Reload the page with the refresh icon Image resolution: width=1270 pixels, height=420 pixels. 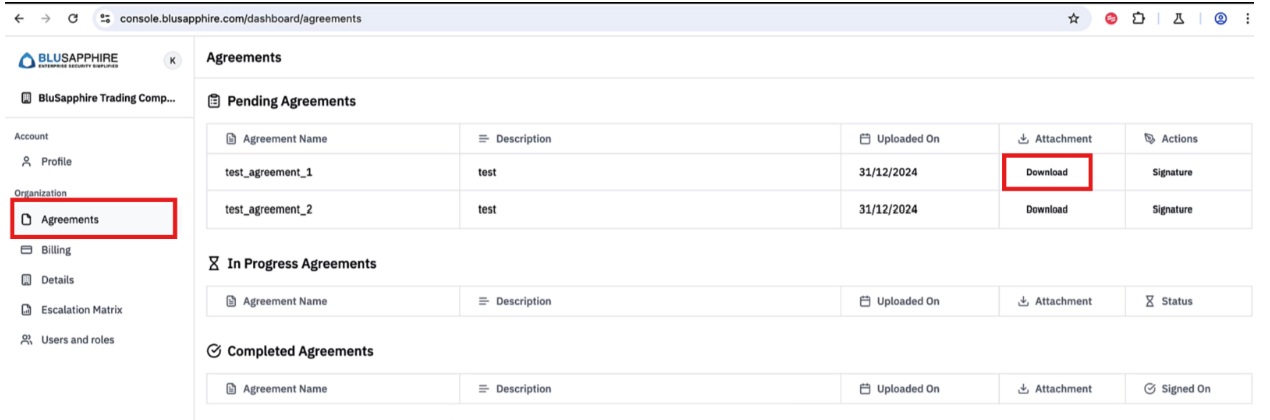click(73, 18)
